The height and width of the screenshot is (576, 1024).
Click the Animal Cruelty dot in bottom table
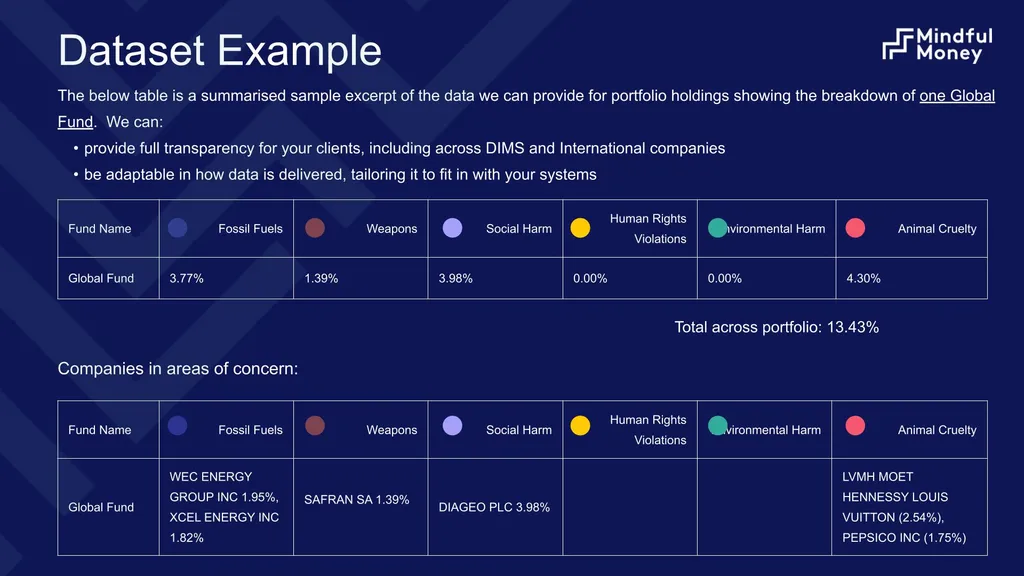click(856, 426)
